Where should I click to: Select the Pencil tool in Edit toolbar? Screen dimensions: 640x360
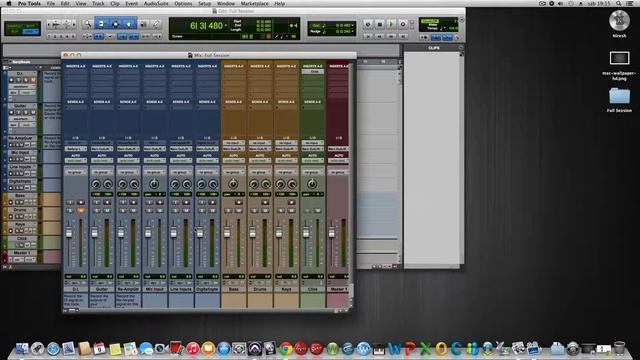click(x=156, y=24)
